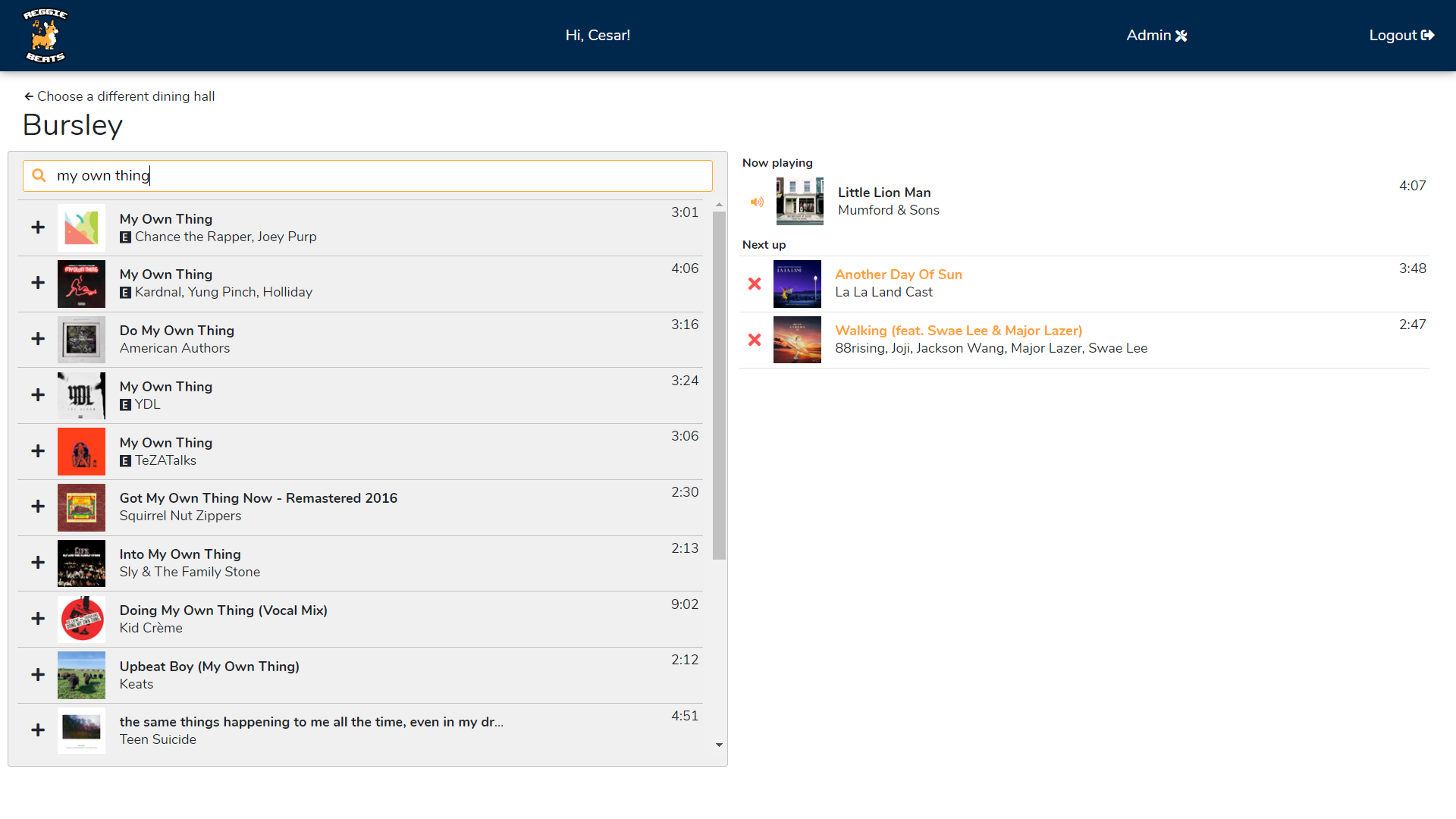
Task: Add TeZATalks' My Own Thing to queue
Action: click(x=38, y=451)
